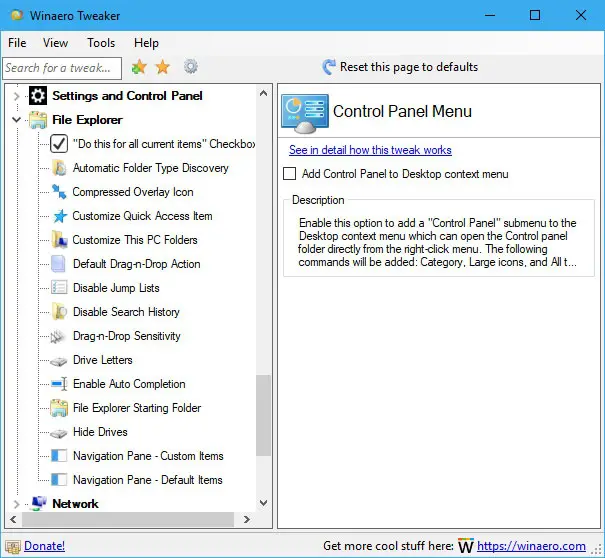Visit the https://winaero.com link
Screen dimensions: 605x558
531,546
